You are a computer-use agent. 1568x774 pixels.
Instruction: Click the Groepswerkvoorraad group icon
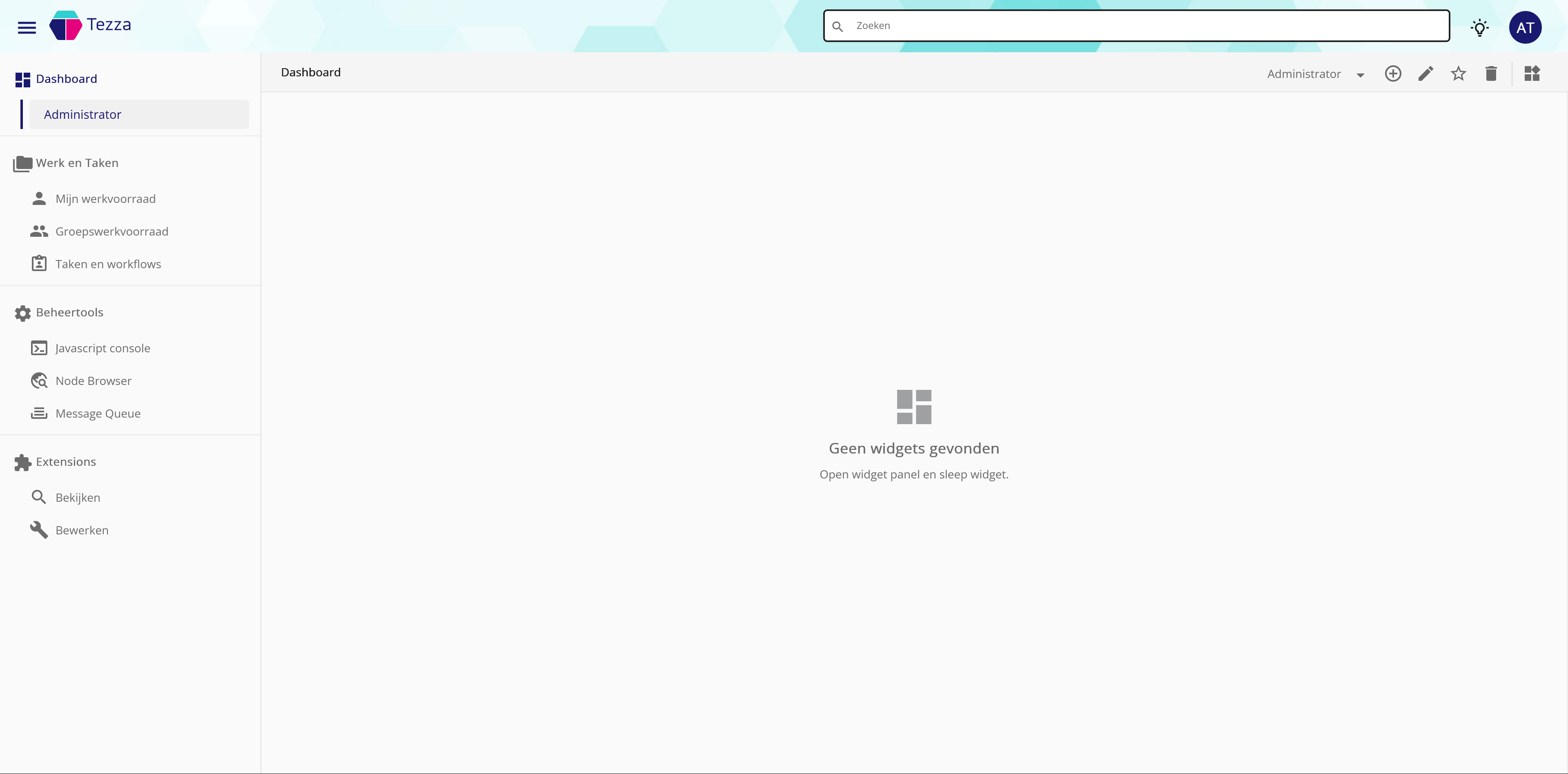pyautogui.click(x=39, y=231)
